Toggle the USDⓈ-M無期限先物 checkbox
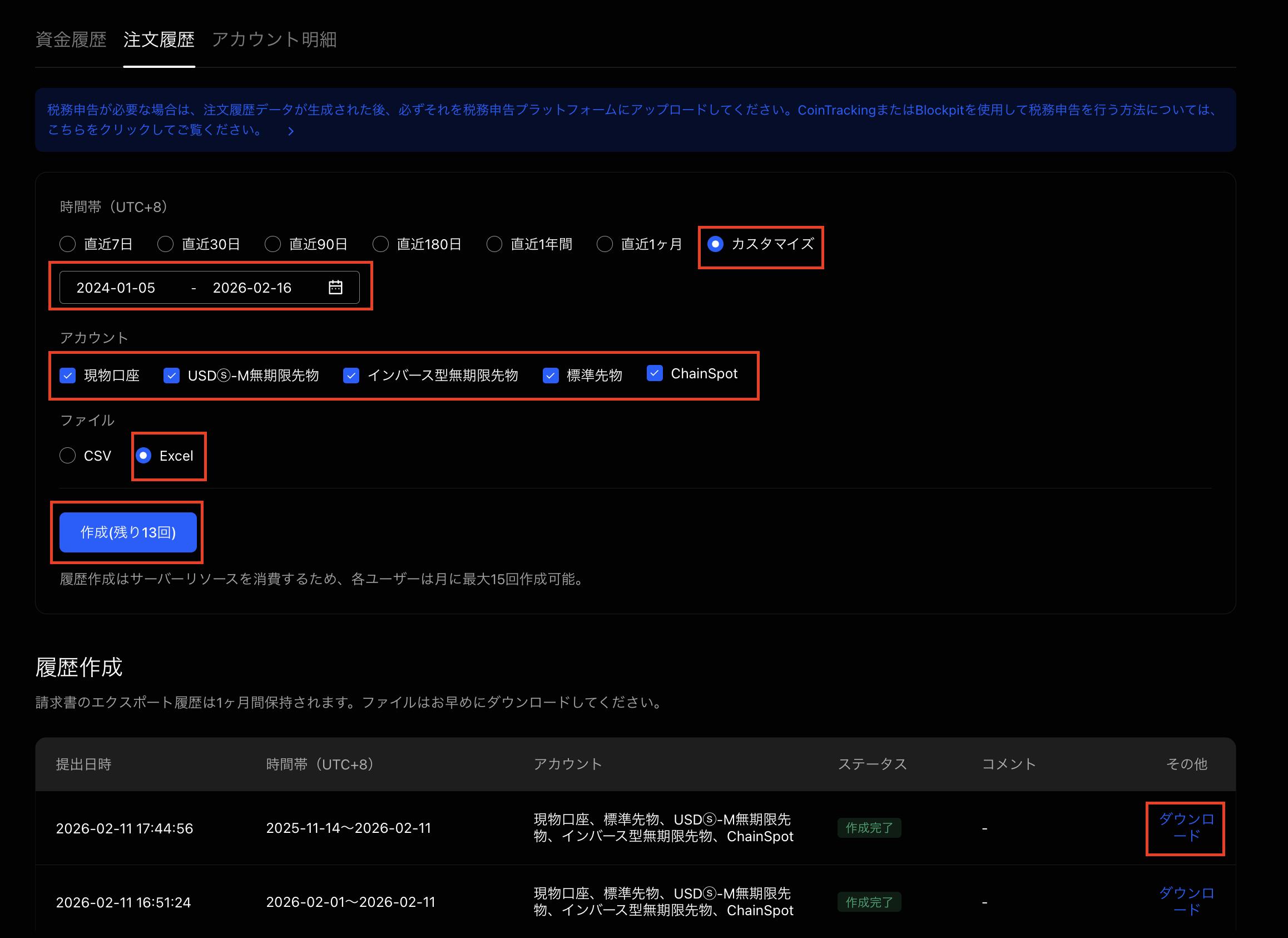The height and width of the screenshot is (938, 1288). [171, 376]
